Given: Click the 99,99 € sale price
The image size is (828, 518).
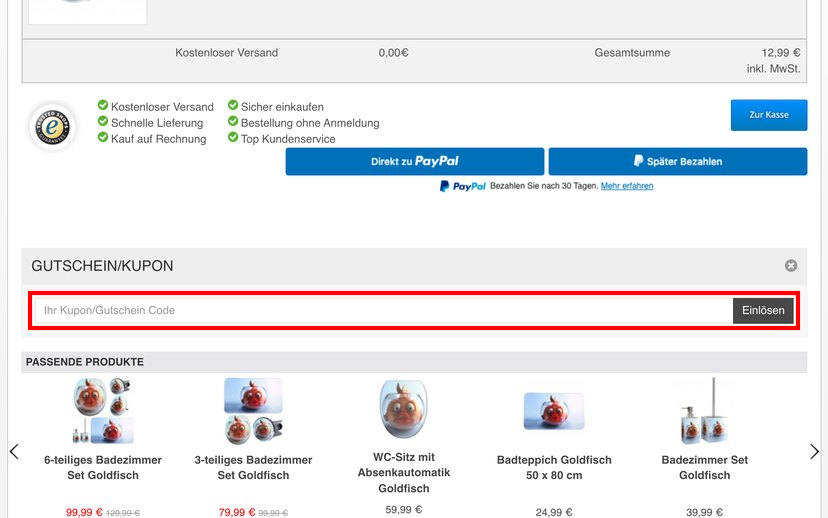Looking at the screenshot, I should coord(84,512).
